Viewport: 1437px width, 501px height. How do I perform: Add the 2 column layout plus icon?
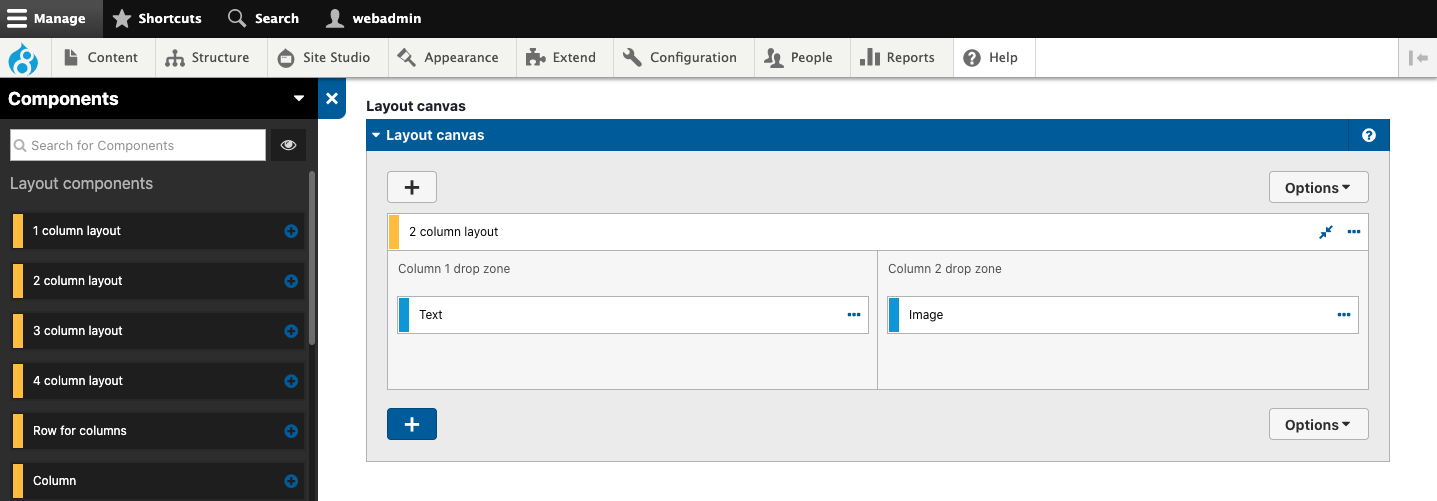coord(291,281)
